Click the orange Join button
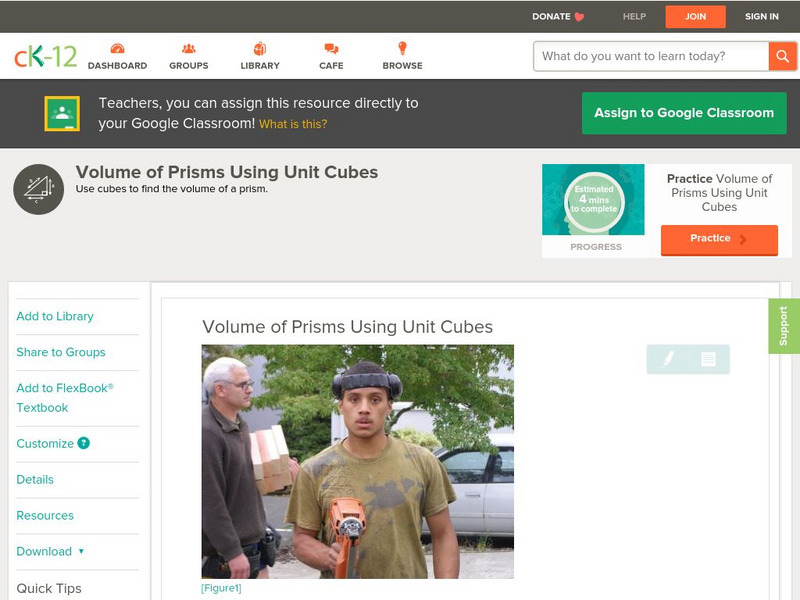This screenshot has height=600, width=800. pos(695,16)
